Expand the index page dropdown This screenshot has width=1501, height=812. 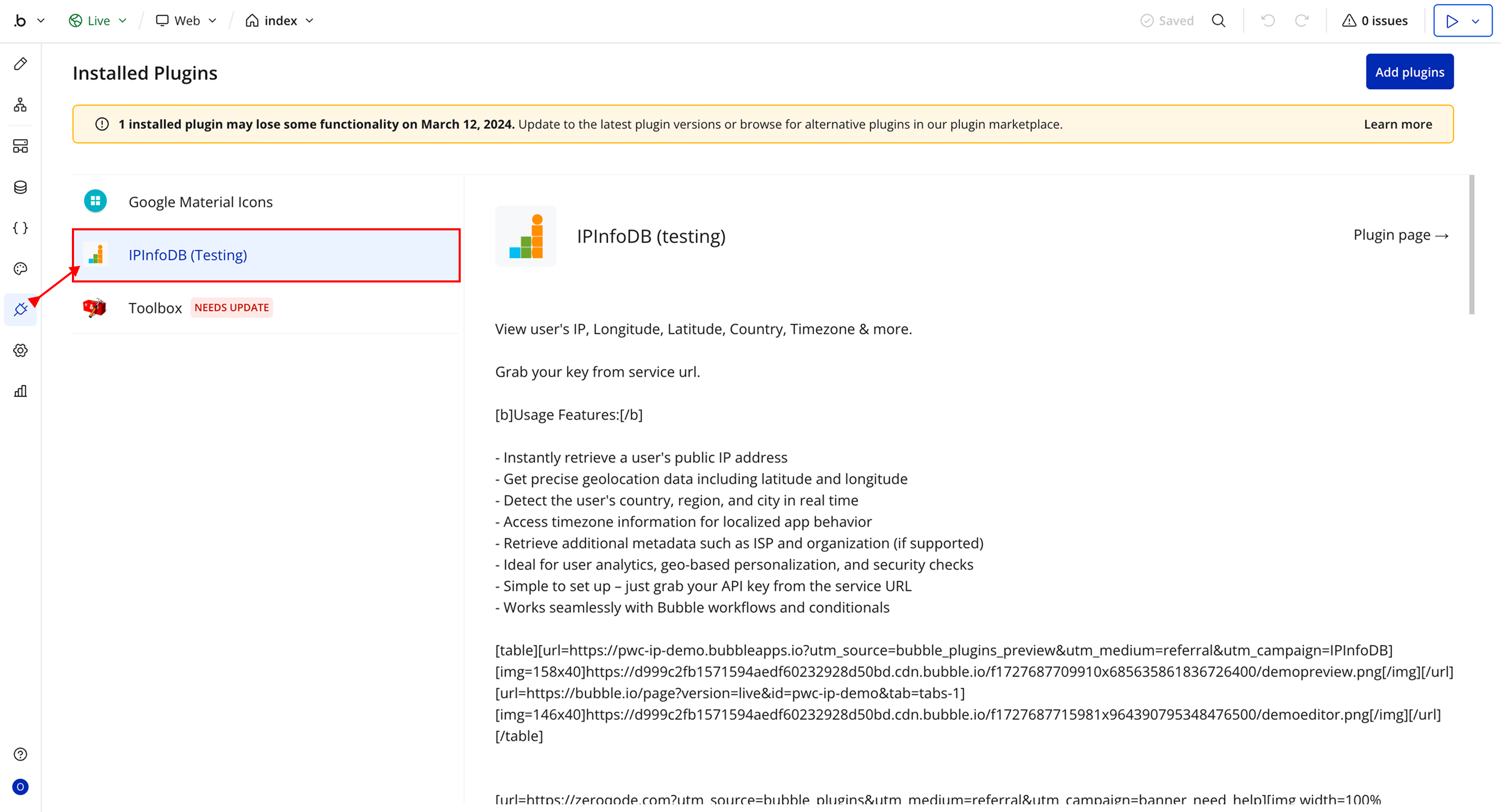click(280, 21)
